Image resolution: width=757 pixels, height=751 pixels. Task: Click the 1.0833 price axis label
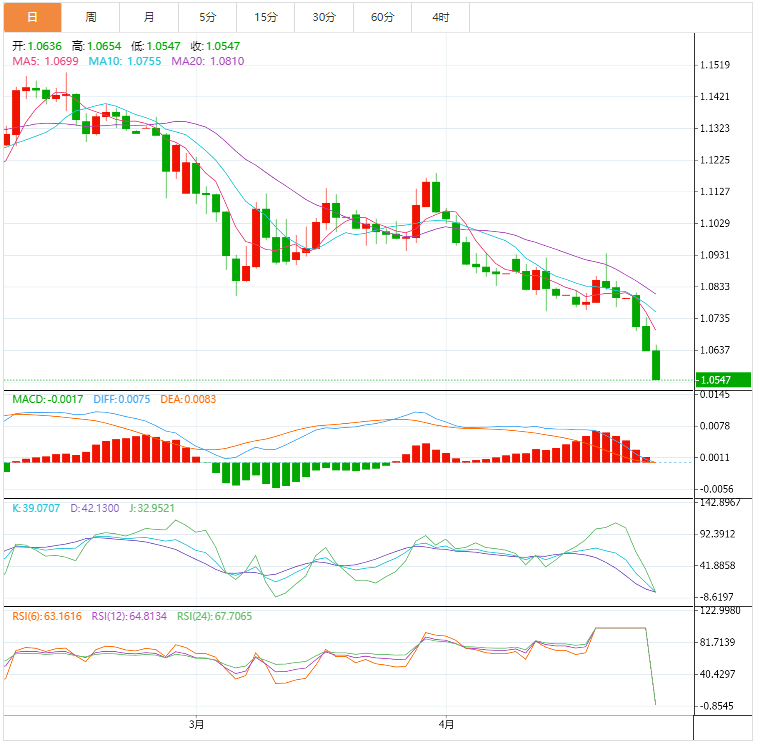pyautogui.click(x=715, y=287)
